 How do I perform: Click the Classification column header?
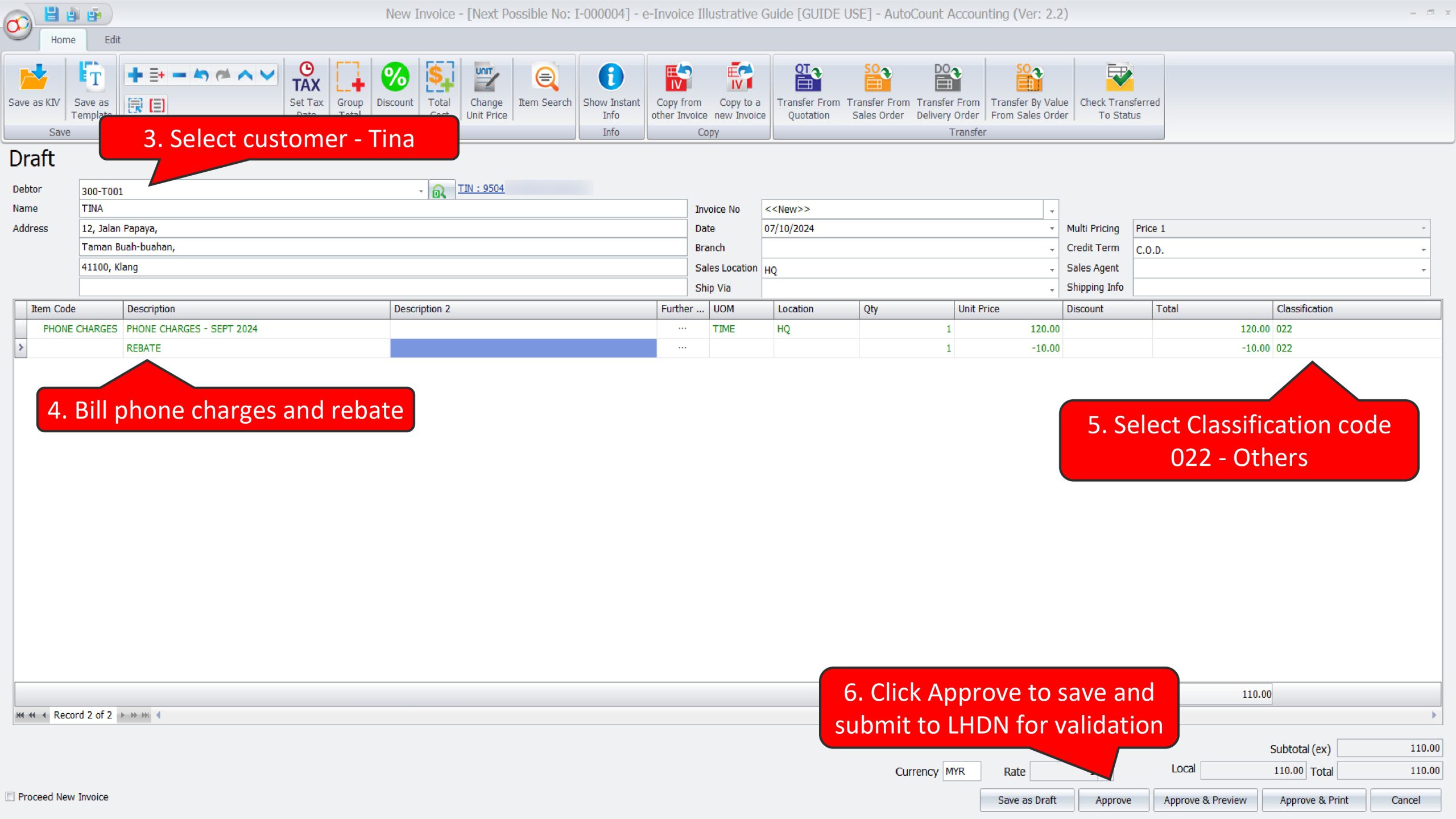(x=1356, y=309)
